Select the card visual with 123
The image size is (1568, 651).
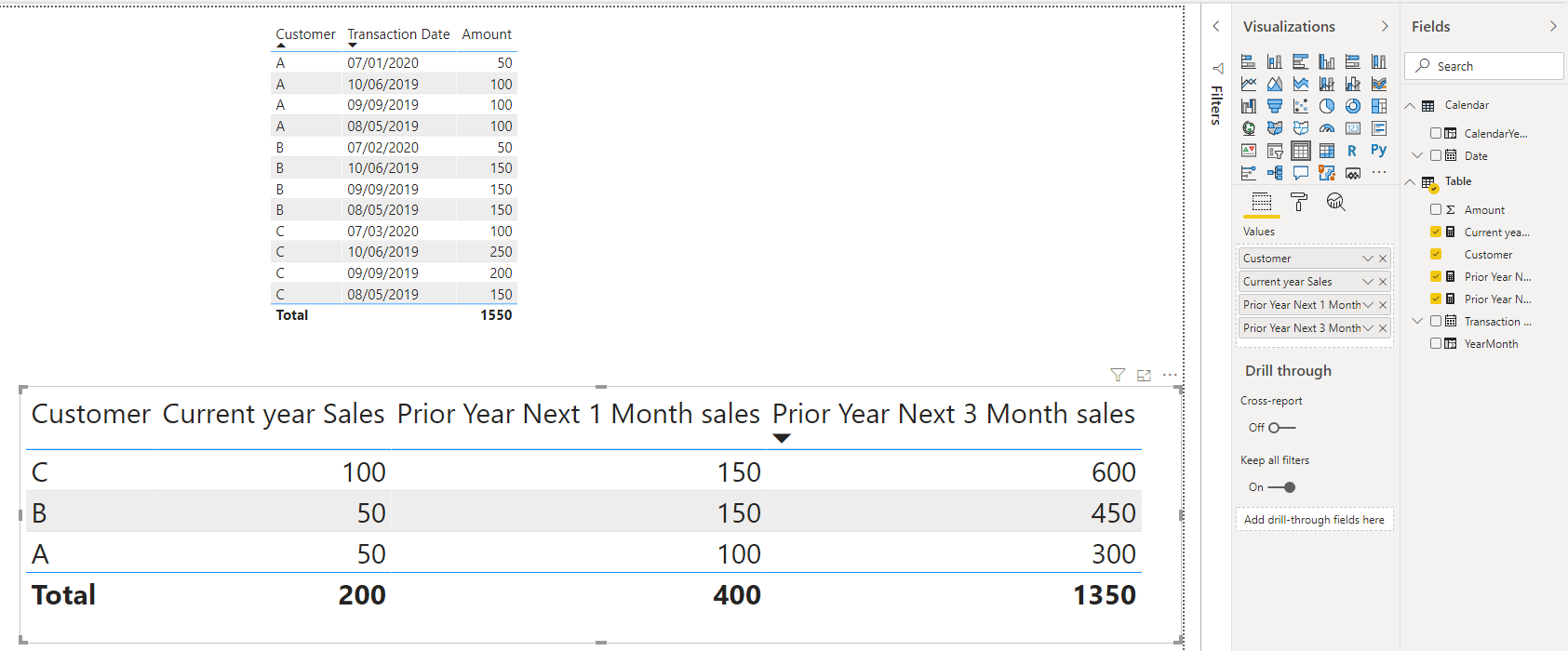(x=1353, y=128)
